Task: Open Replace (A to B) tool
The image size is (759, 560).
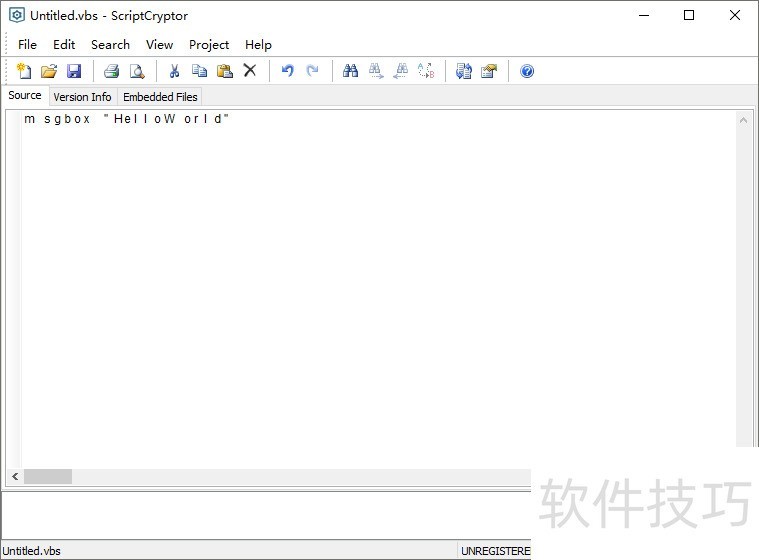Action: click(x=426, y=71)
